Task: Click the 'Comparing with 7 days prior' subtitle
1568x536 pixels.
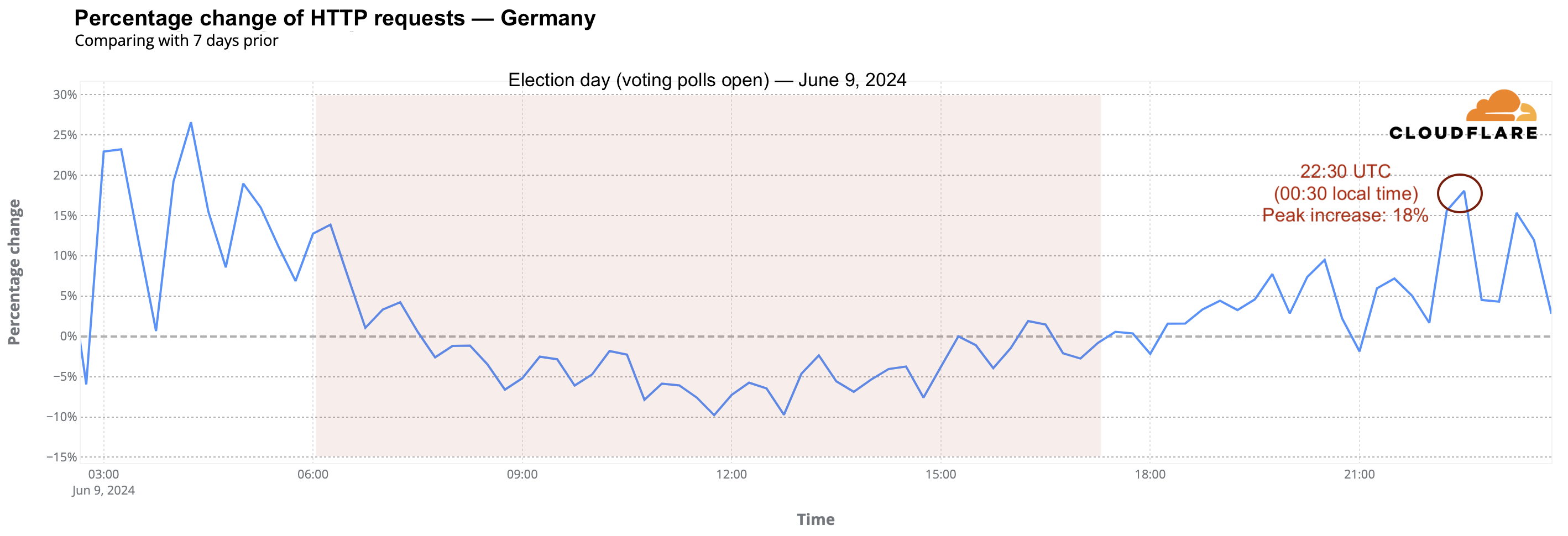Action: click(x=176, y=41)
